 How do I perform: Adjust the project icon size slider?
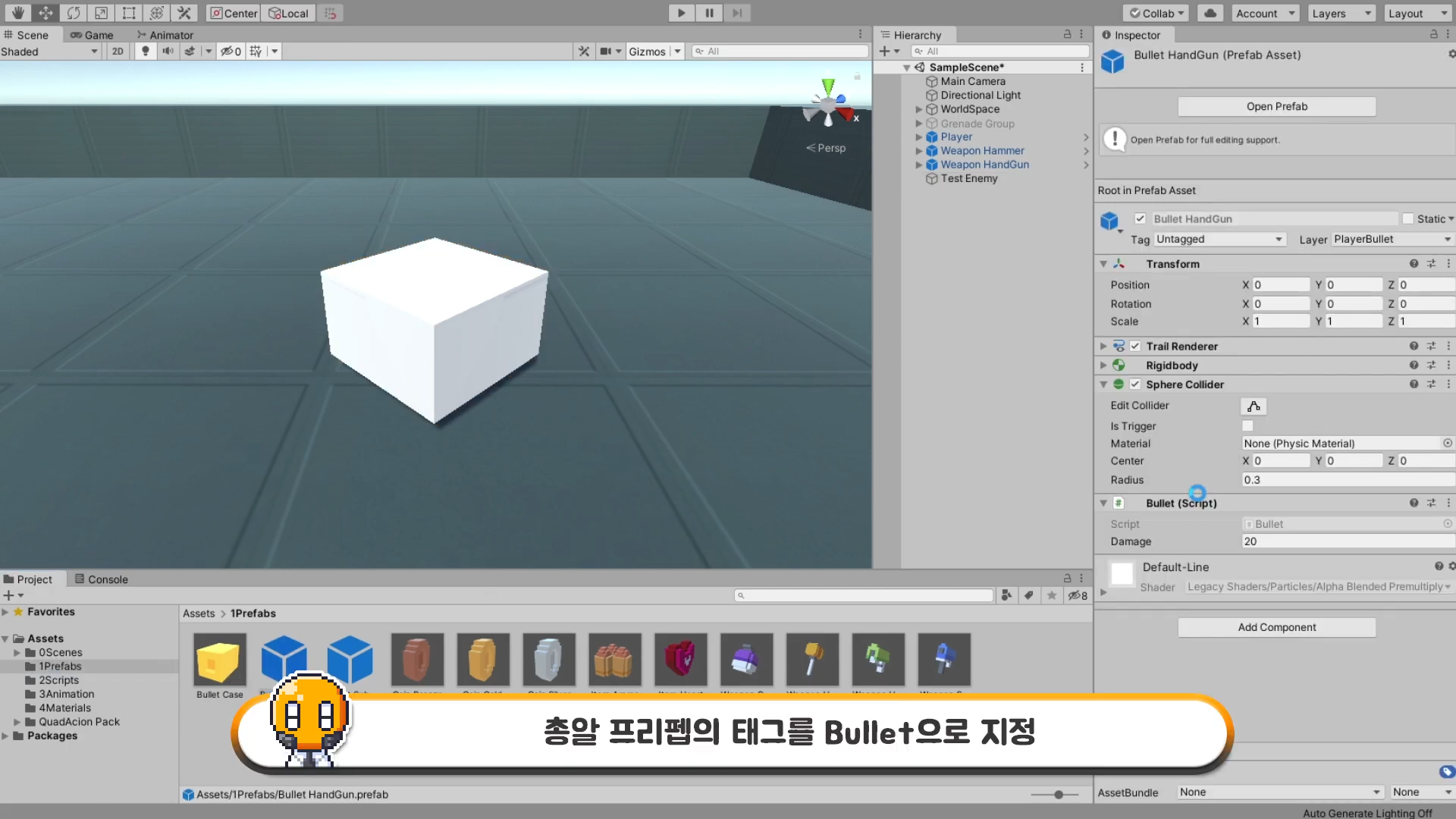tap(1058, 794)
